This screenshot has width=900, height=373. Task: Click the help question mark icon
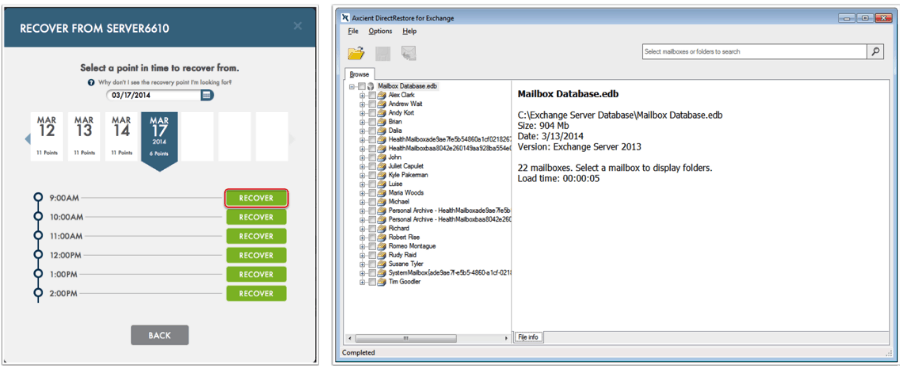(x=91, y=83)
